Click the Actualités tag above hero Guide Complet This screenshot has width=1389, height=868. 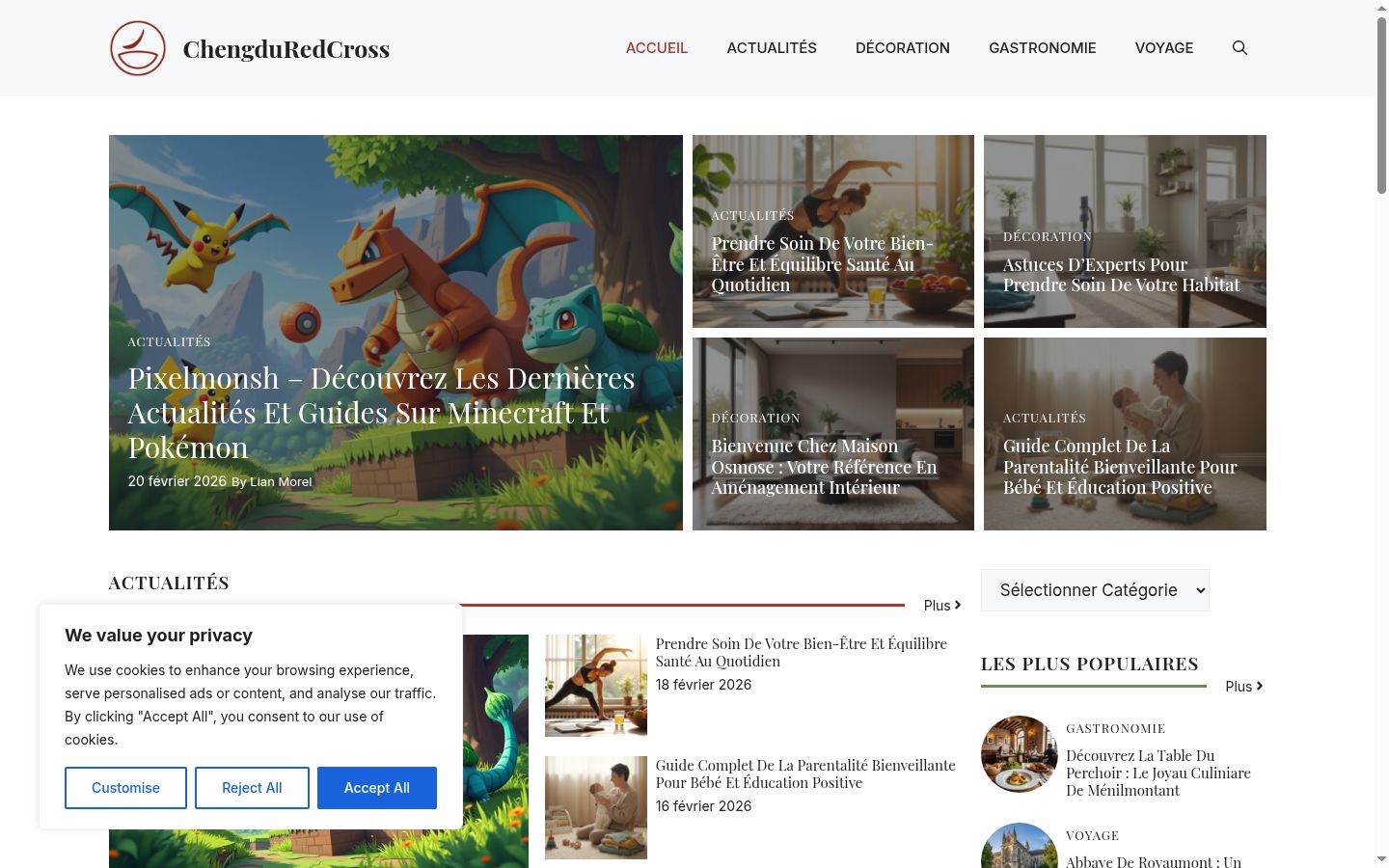coord(1045,418)
